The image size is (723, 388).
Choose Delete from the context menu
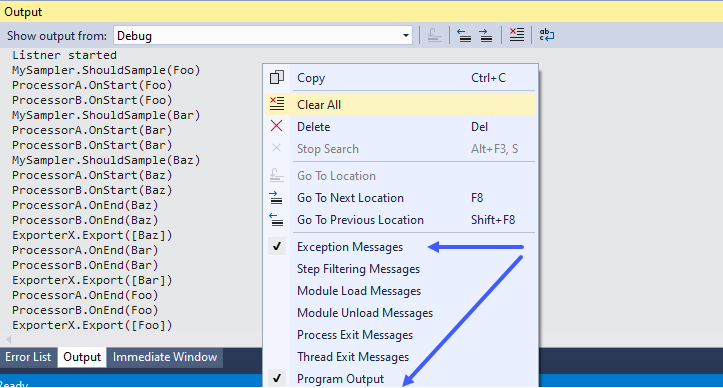pos(314,127)
